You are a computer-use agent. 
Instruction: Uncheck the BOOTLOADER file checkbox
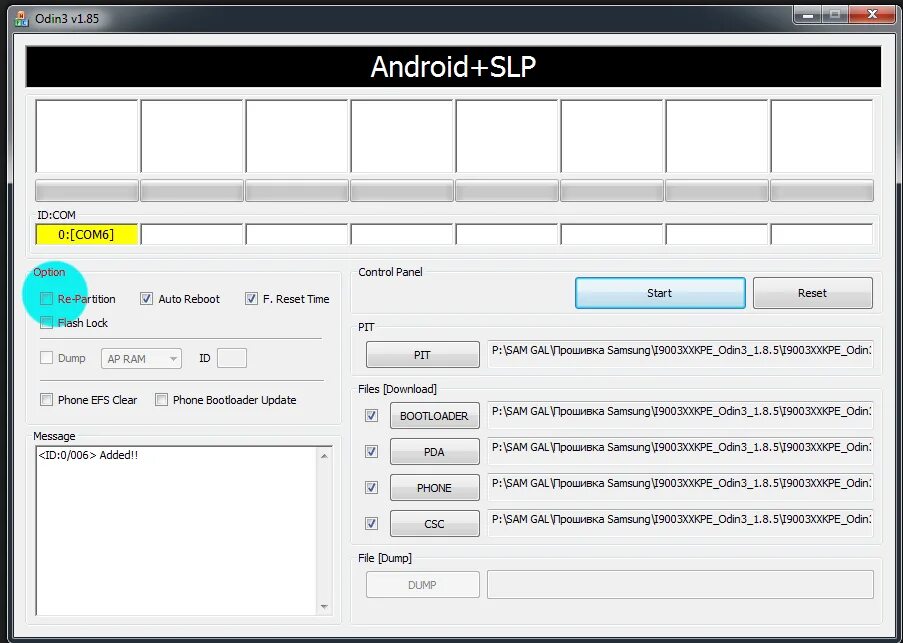[371, 416]
